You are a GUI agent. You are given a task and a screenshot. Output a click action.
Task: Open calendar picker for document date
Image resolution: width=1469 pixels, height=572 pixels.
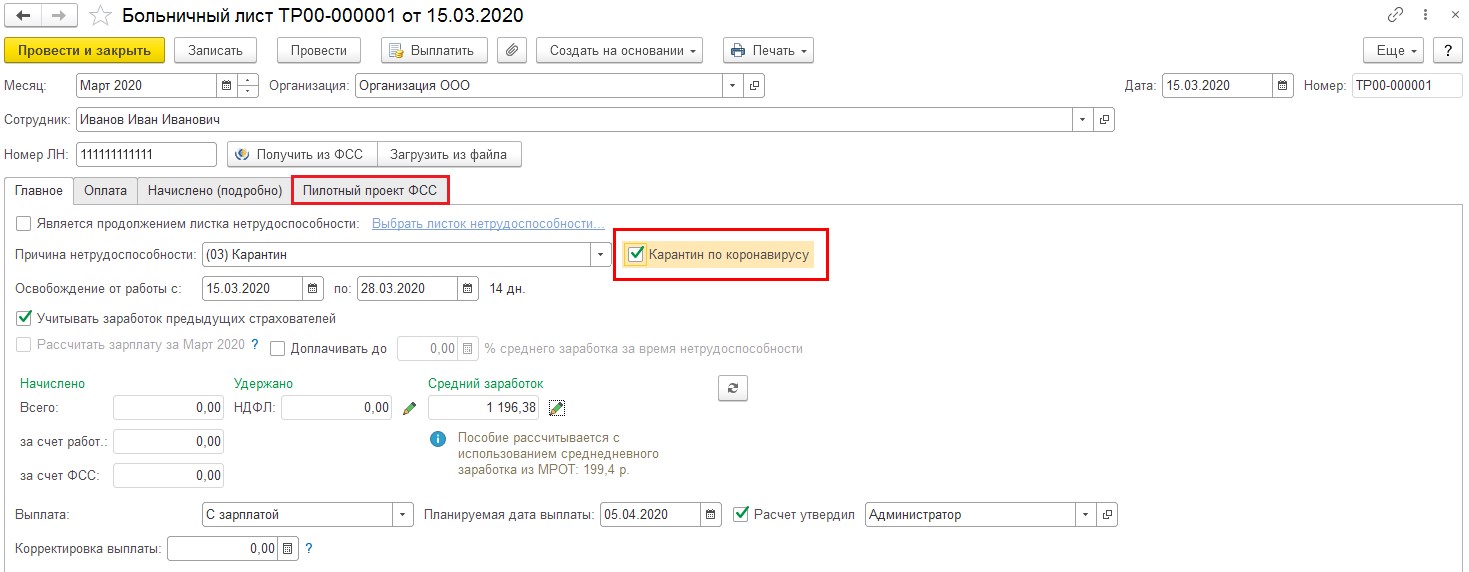(1283, 86)
